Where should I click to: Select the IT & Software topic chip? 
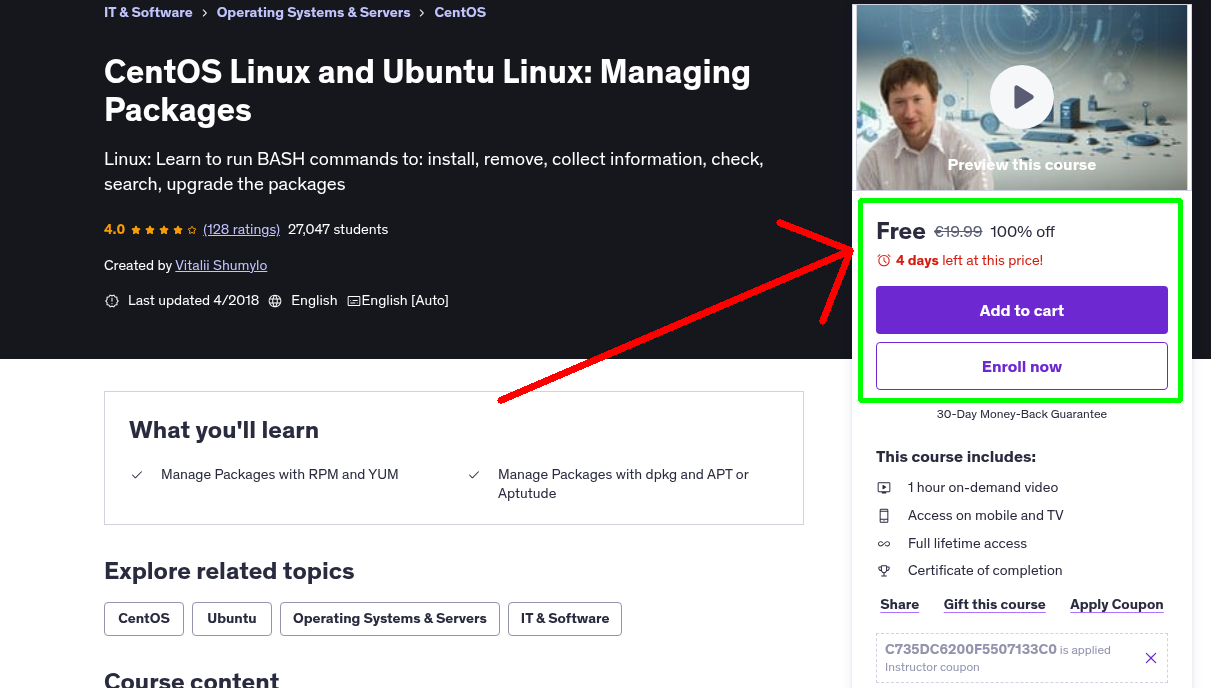coord(565,618)
